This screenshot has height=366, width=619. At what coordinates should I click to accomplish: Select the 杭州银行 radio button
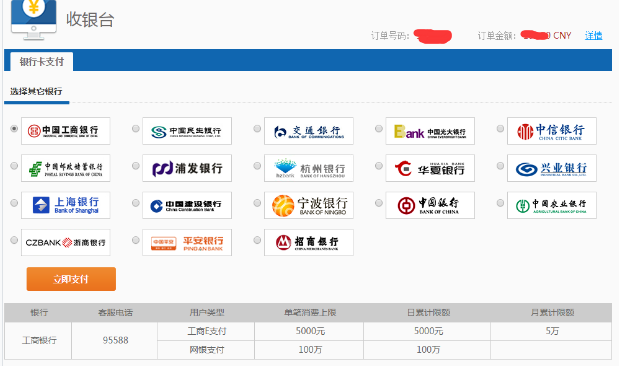pos(257,165)
